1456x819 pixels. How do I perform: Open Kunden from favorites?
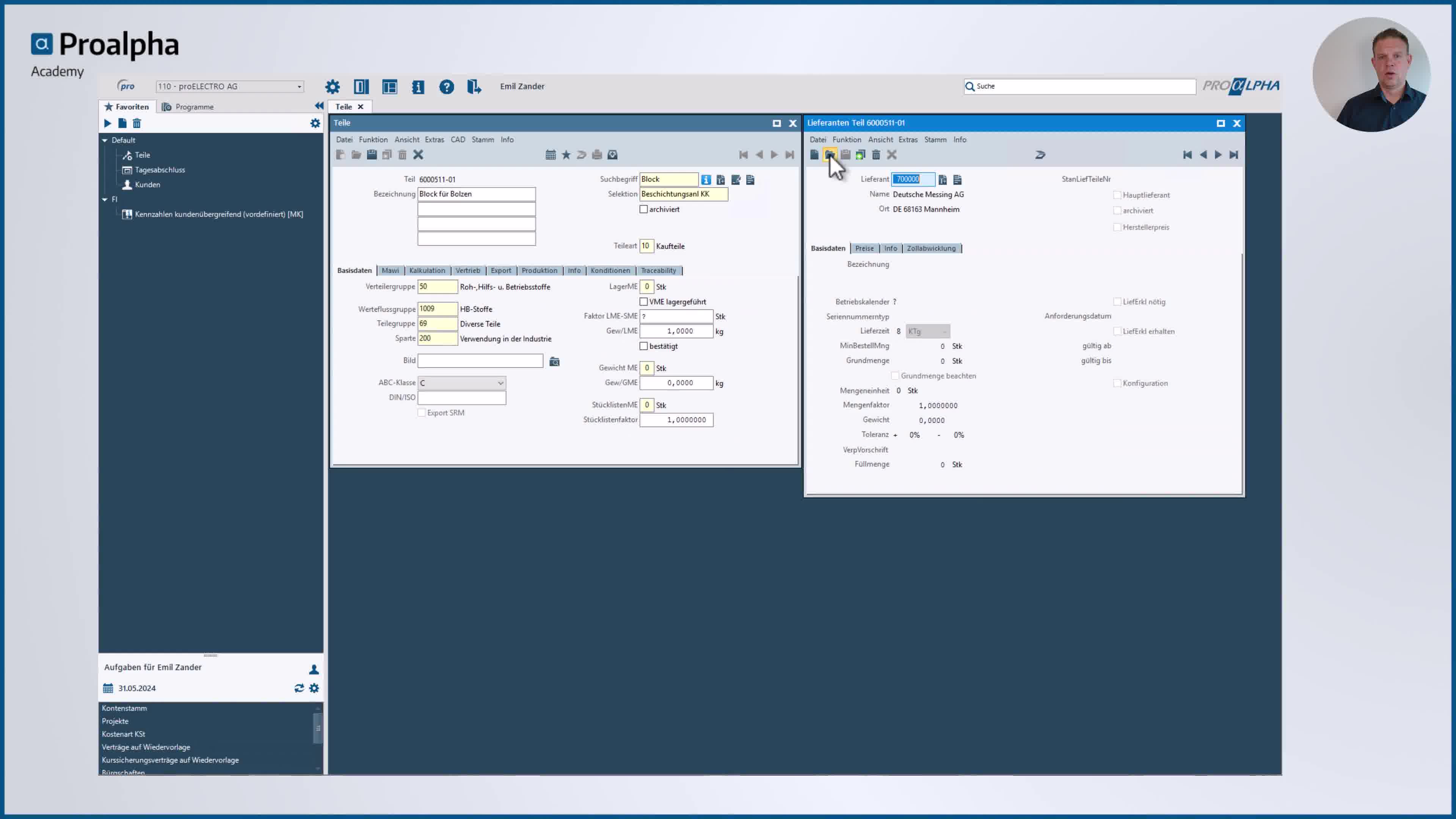pyautogui.click(x=147, y=185)
